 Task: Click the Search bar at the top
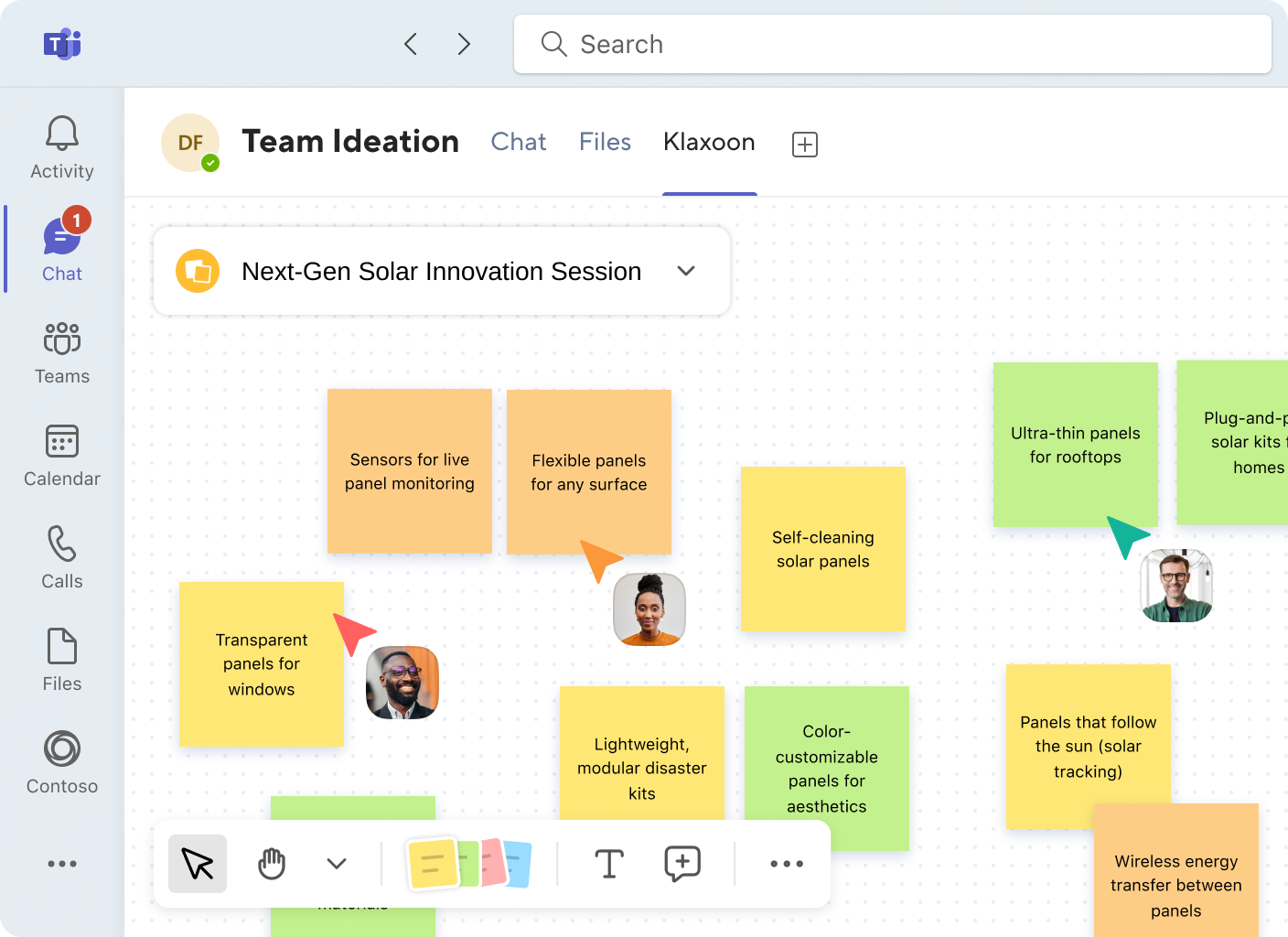892,43
